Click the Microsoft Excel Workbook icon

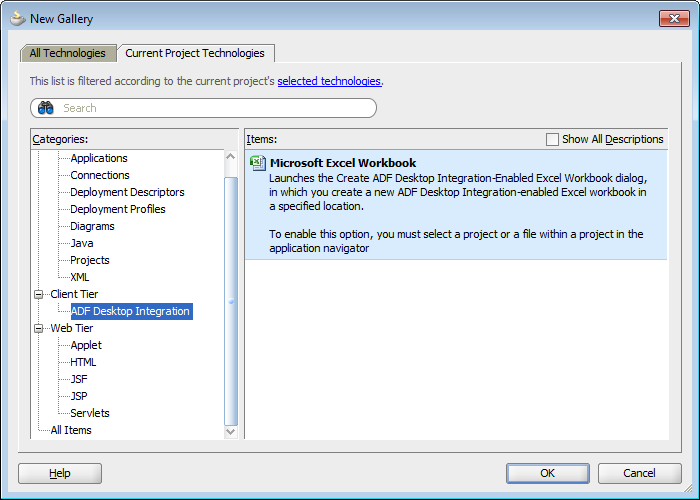[258, 163]
